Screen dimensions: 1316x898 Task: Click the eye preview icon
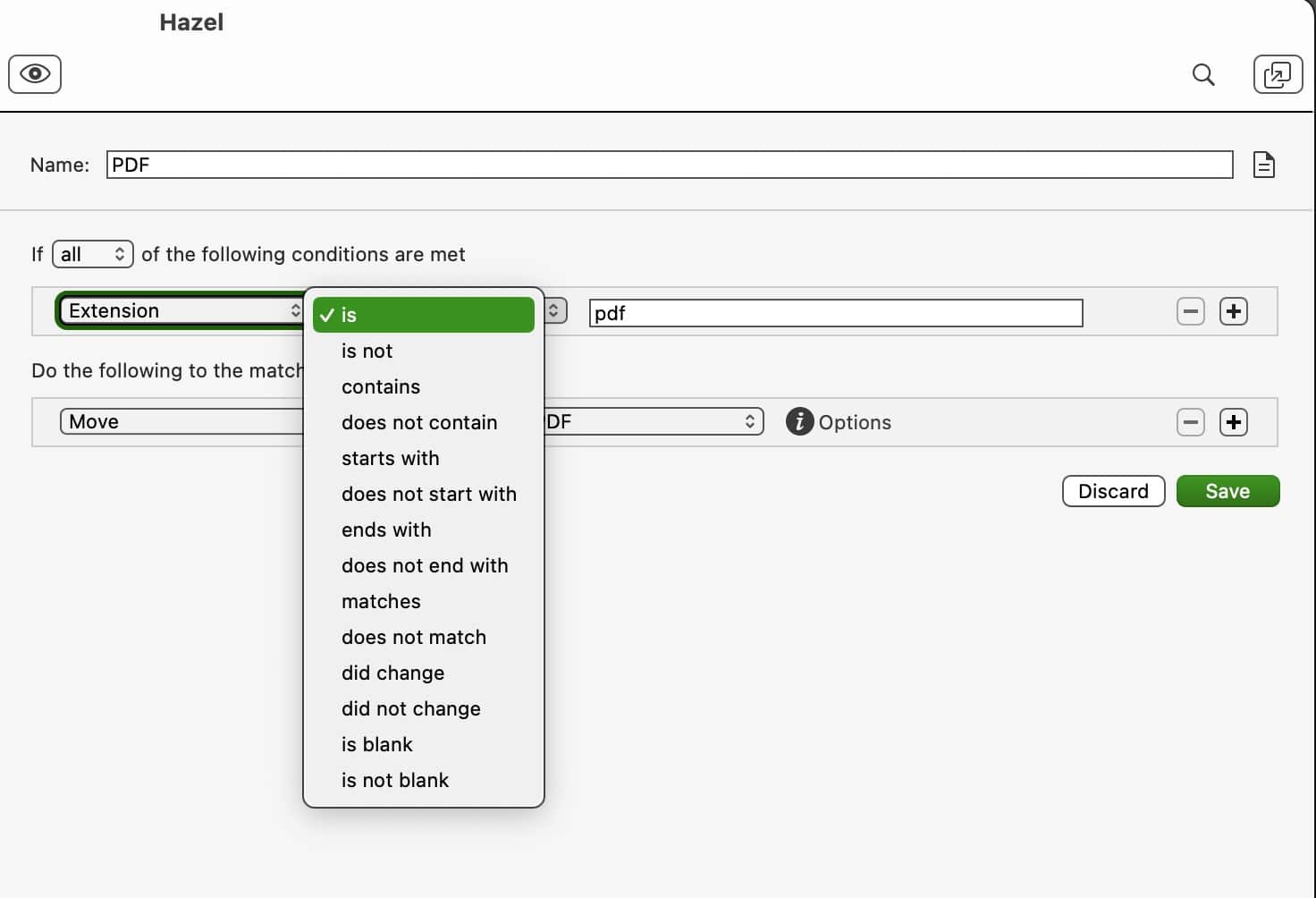tap(35, 73)
